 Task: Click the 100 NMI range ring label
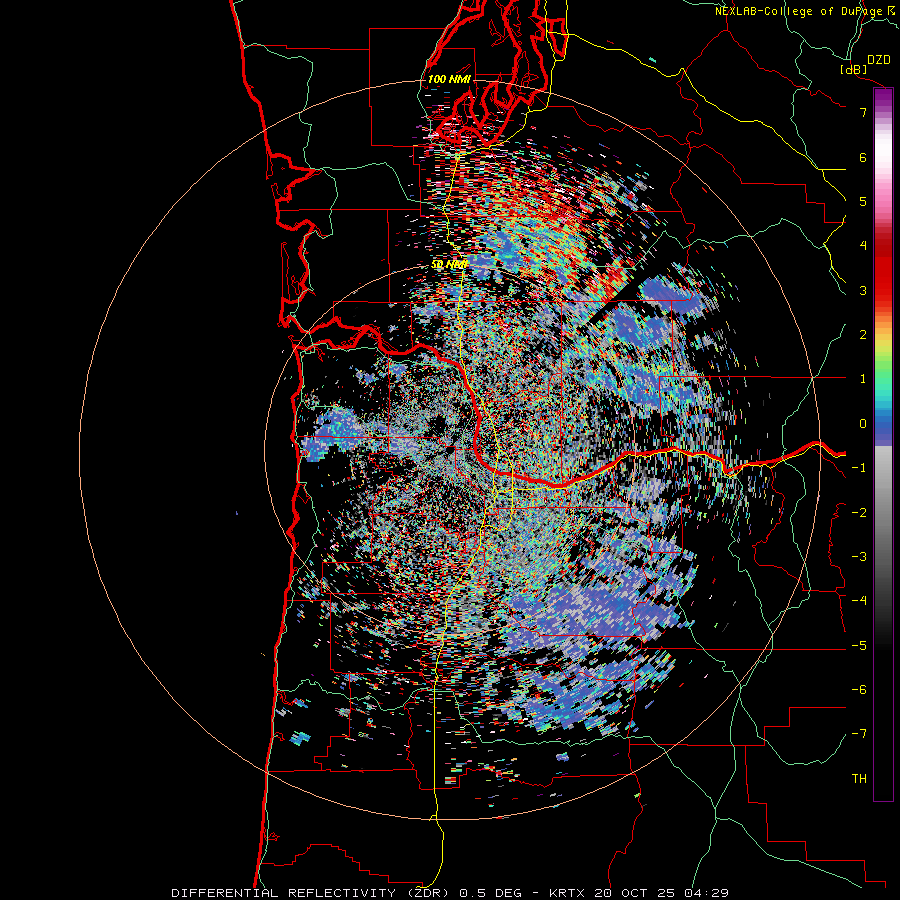(x=449, y=79)
